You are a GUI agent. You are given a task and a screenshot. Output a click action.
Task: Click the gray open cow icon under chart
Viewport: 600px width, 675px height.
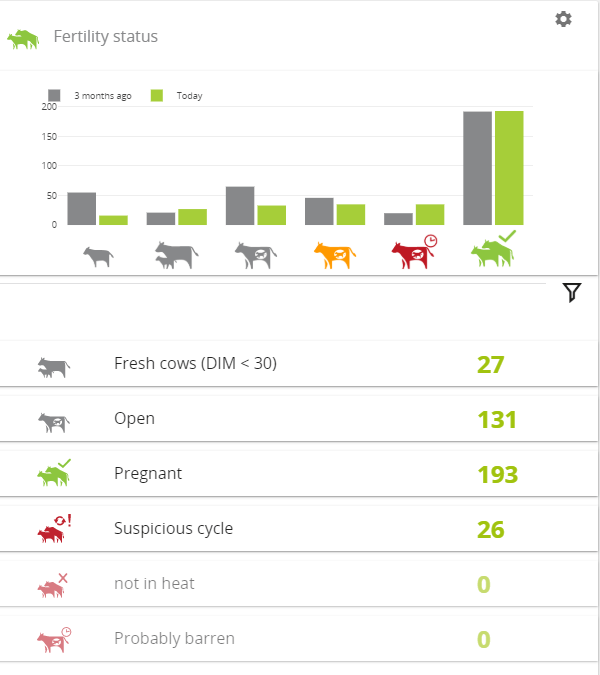(256, 255)
